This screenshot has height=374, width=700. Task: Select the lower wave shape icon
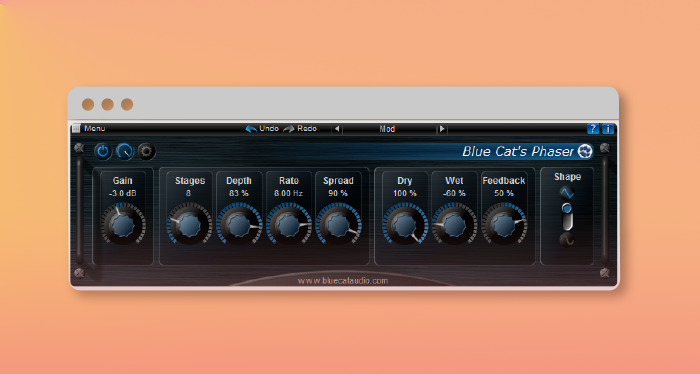[x=567, y=240]
